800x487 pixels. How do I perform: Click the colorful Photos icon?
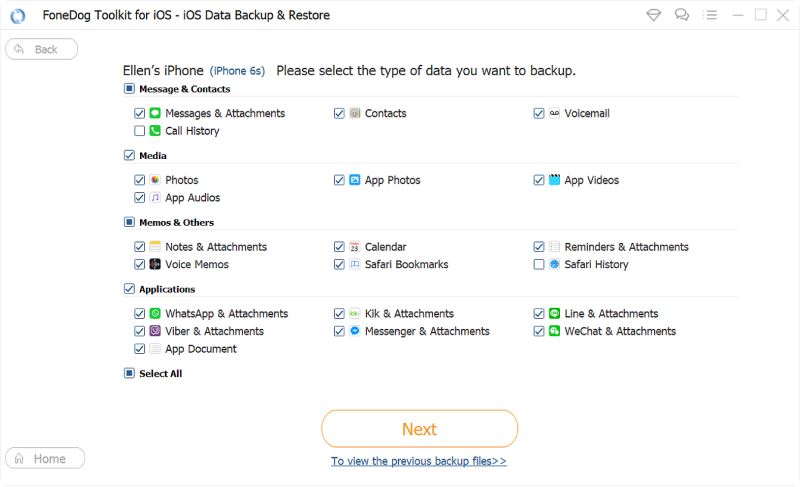click(x=155, y=180)
